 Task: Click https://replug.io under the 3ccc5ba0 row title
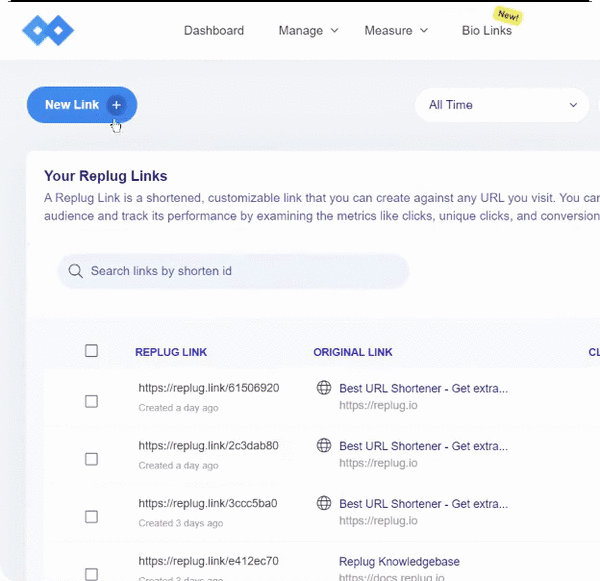[378, 521]
